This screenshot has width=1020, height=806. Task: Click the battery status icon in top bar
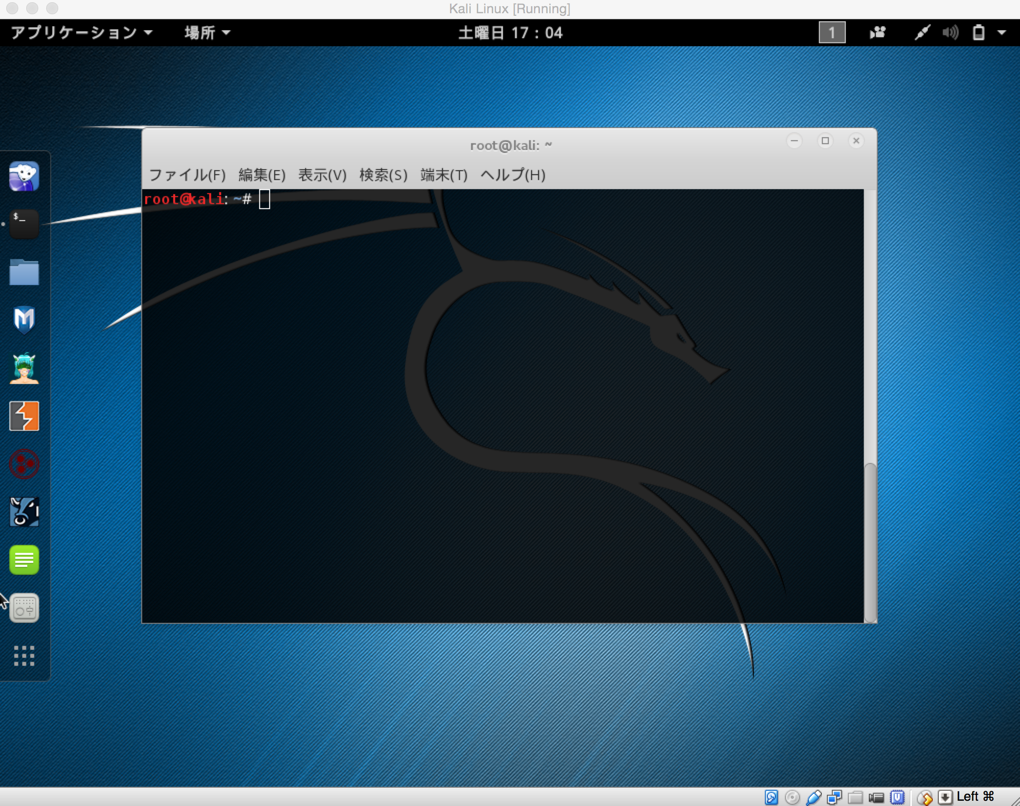click(x=978, y=33)
